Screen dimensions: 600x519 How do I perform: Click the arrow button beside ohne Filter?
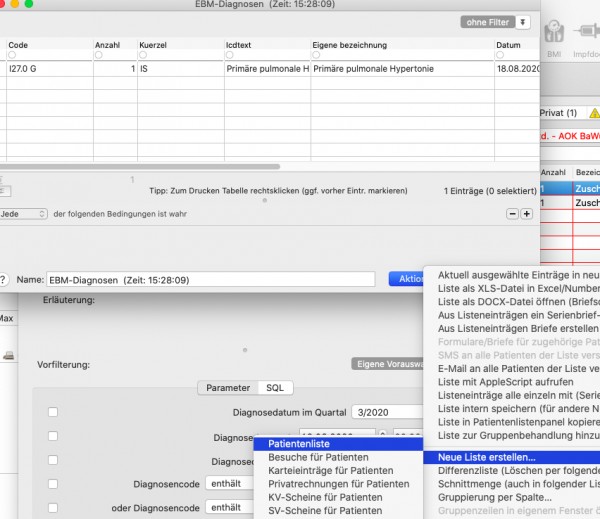[523, 22]
